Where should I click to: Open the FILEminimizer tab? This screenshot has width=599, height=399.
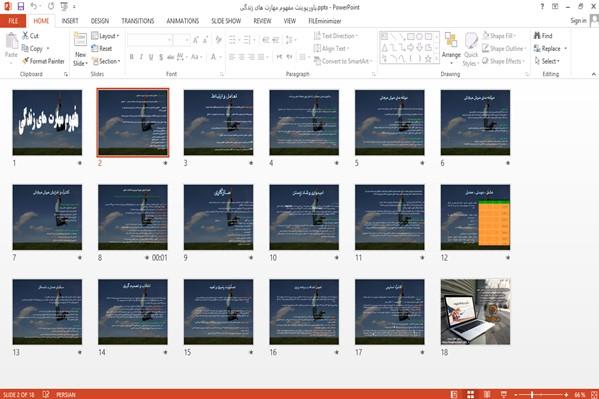pos(325,21)
